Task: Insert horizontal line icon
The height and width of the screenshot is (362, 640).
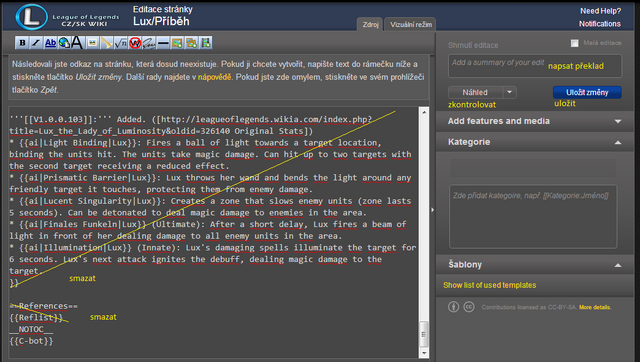Action: [x=163, y=43]
